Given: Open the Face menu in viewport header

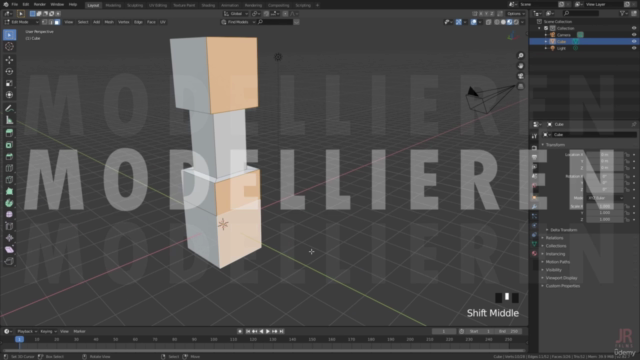Looking at the screenshot, I should pyautogui.click(x=151, y=22).
